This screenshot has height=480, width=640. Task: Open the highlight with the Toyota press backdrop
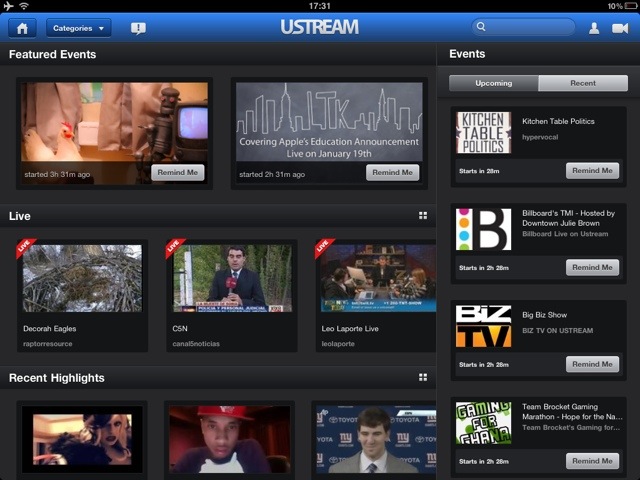coord(376,440)
